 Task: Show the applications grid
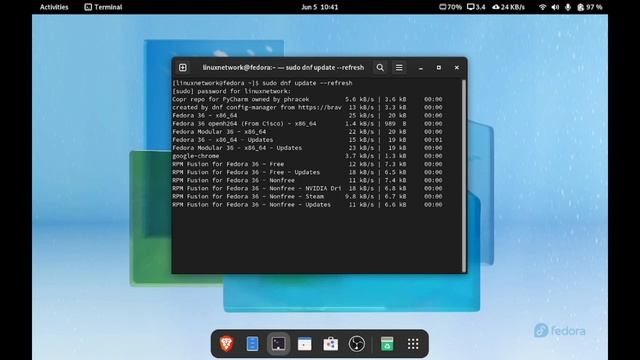413,344
